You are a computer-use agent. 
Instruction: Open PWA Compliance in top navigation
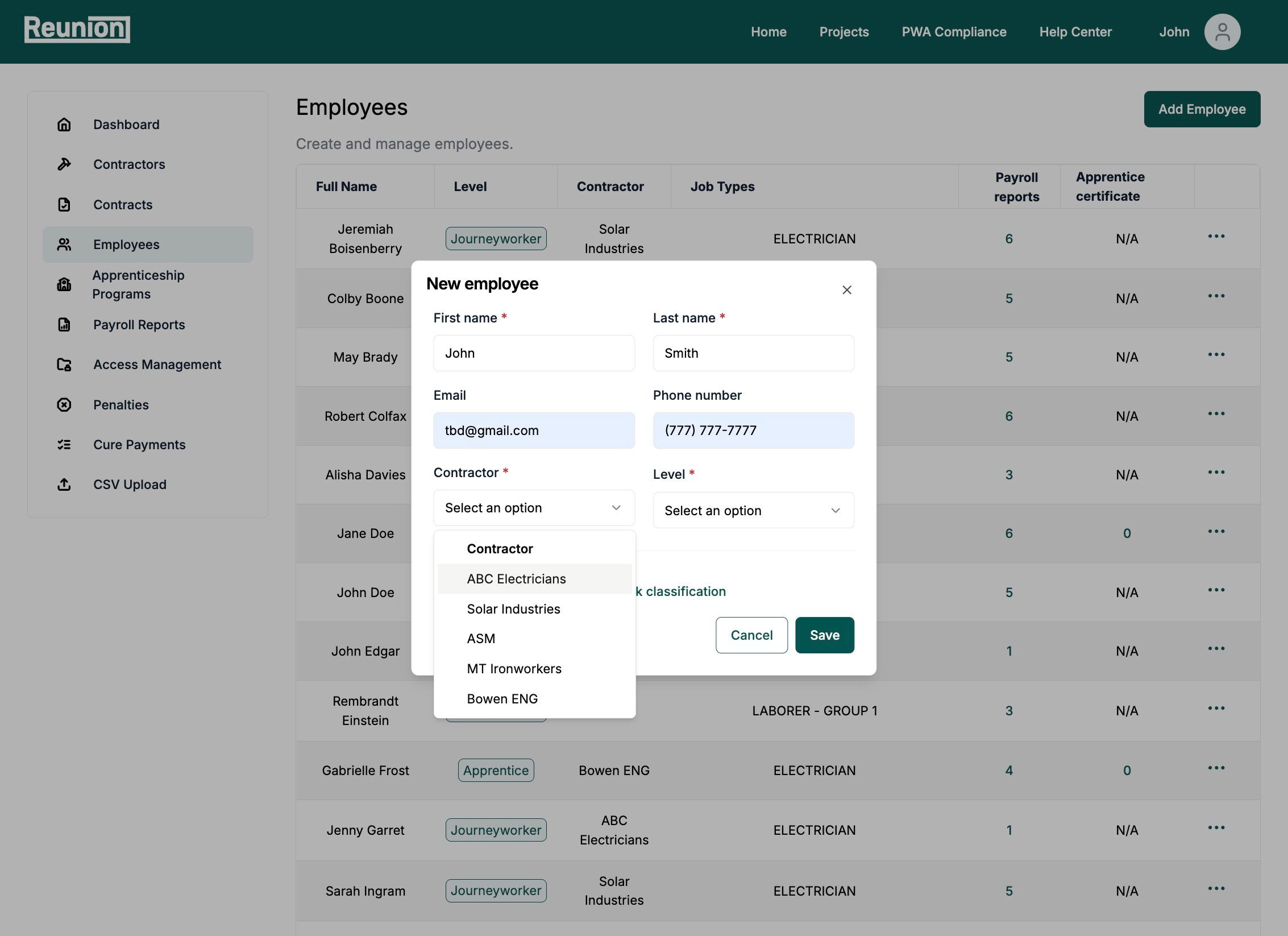(954, 32)
